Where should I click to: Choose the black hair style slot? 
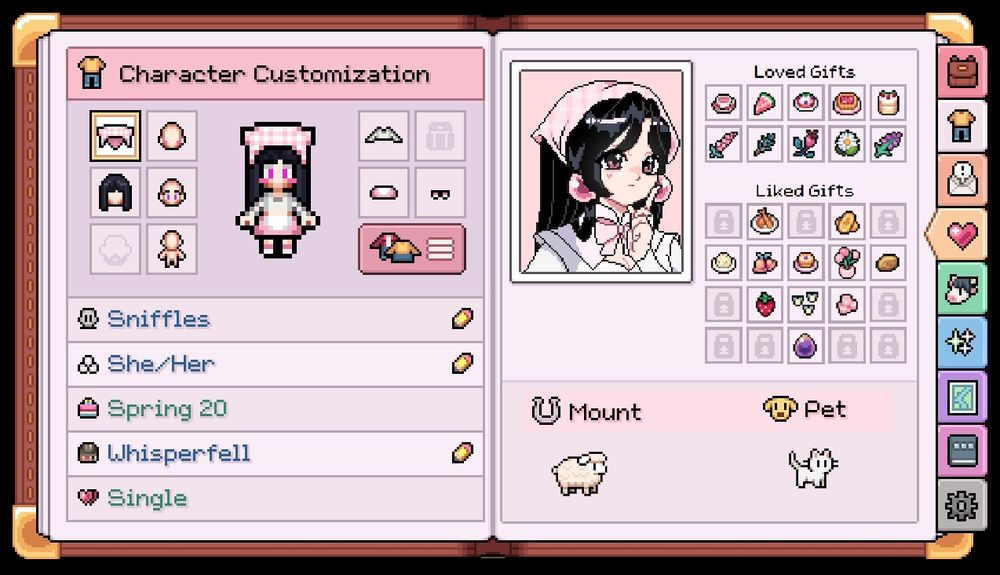point(115,193)
